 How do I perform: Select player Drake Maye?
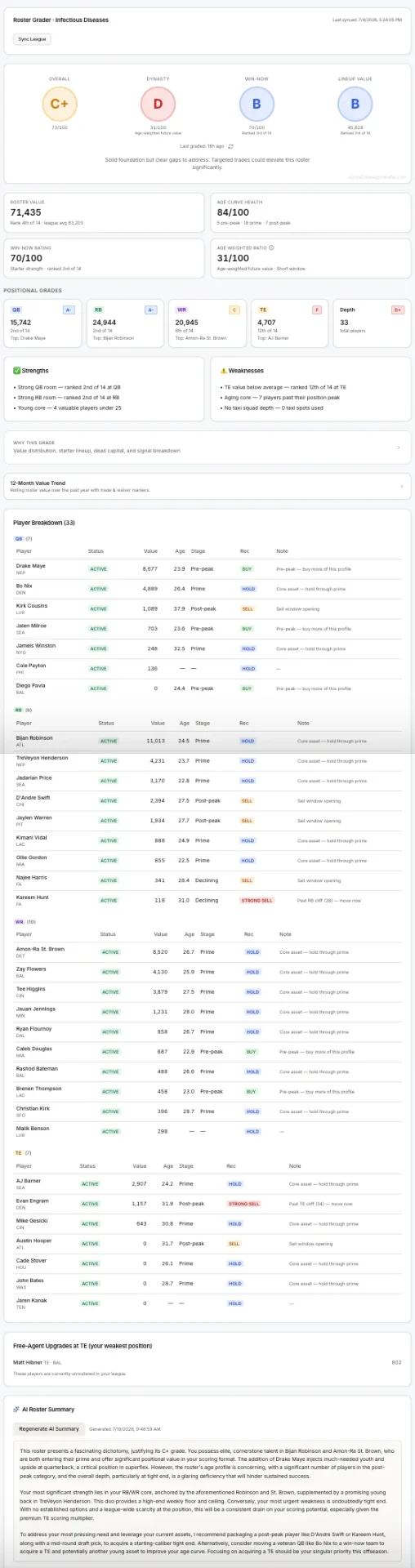pyautogui.click(x=31, y=566)
